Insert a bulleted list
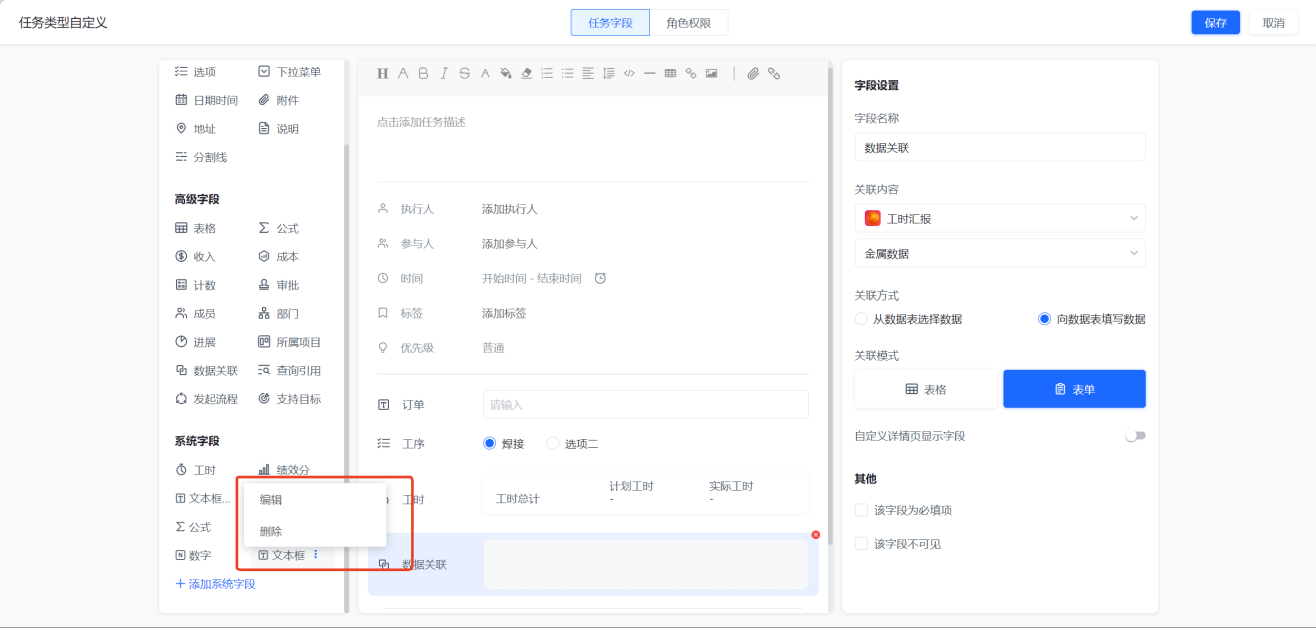1316x628 pixels. pyautogui.click(x=567, y=73)
